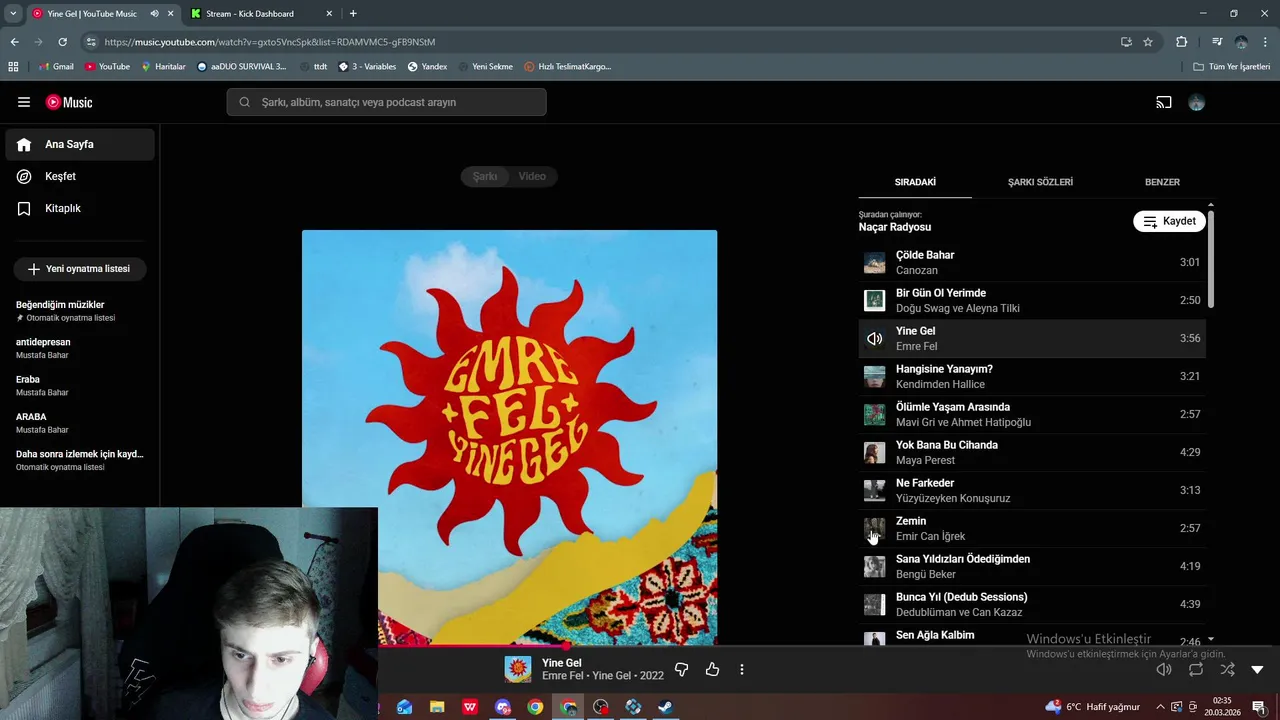
Task: Like the song Yine Gel
Action: point(712,669)
